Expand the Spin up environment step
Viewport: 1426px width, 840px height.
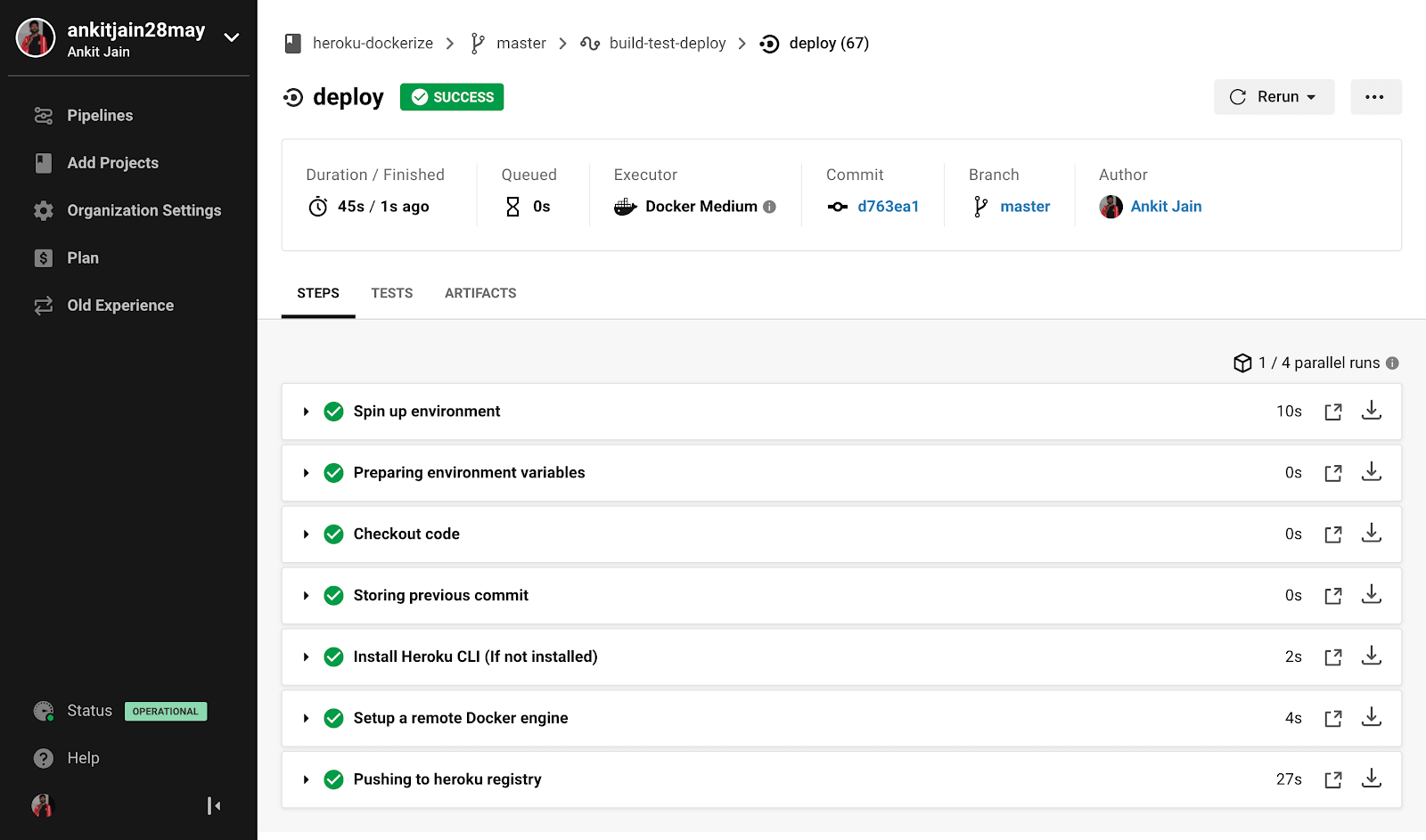click(306, 412)
